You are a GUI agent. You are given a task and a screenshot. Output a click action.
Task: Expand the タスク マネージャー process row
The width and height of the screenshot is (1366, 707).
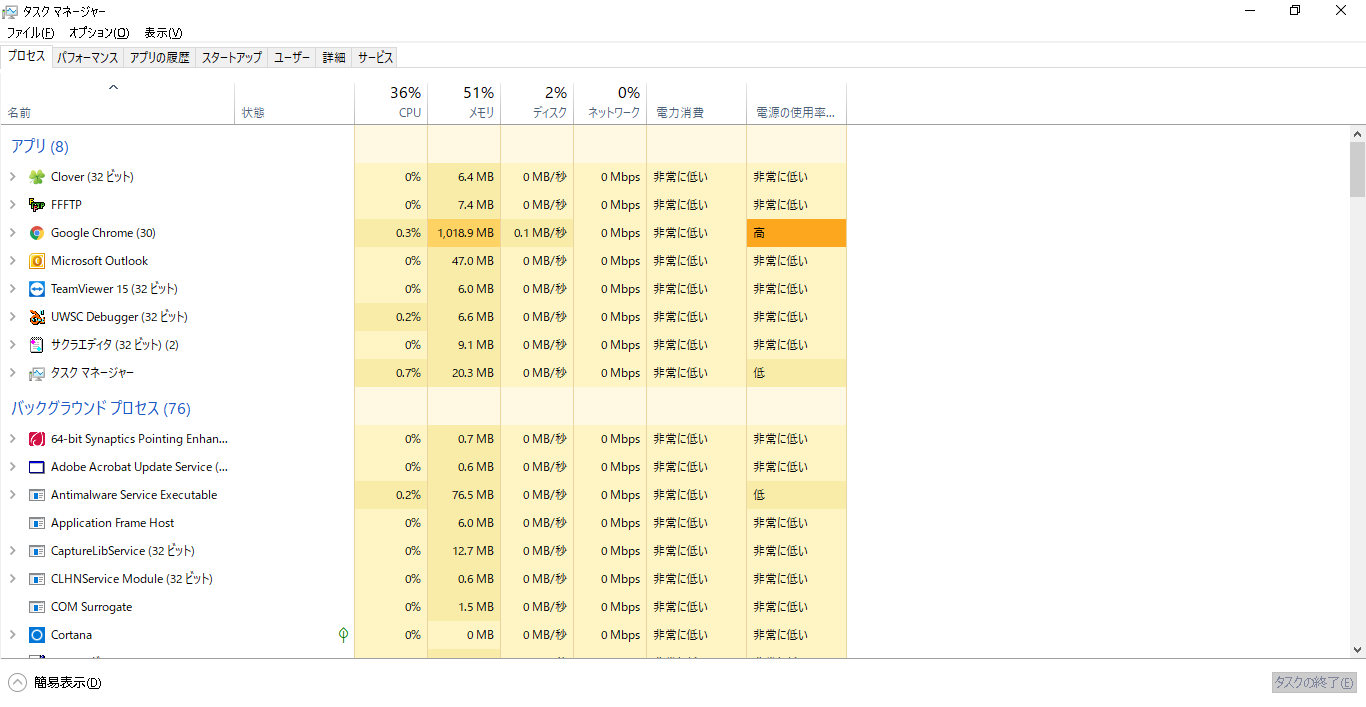tap(12, 373)
